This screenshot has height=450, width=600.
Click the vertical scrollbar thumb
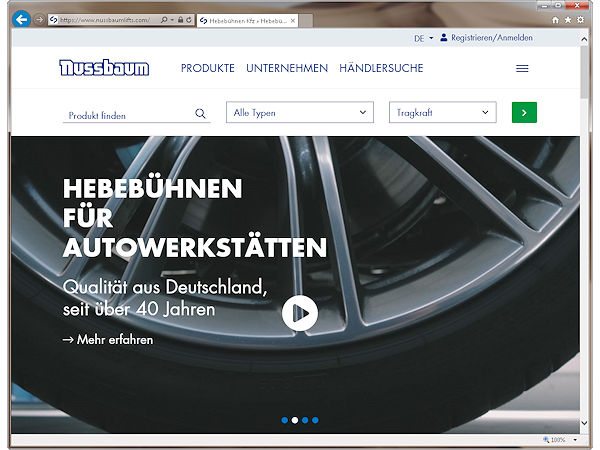click(584, 72)
